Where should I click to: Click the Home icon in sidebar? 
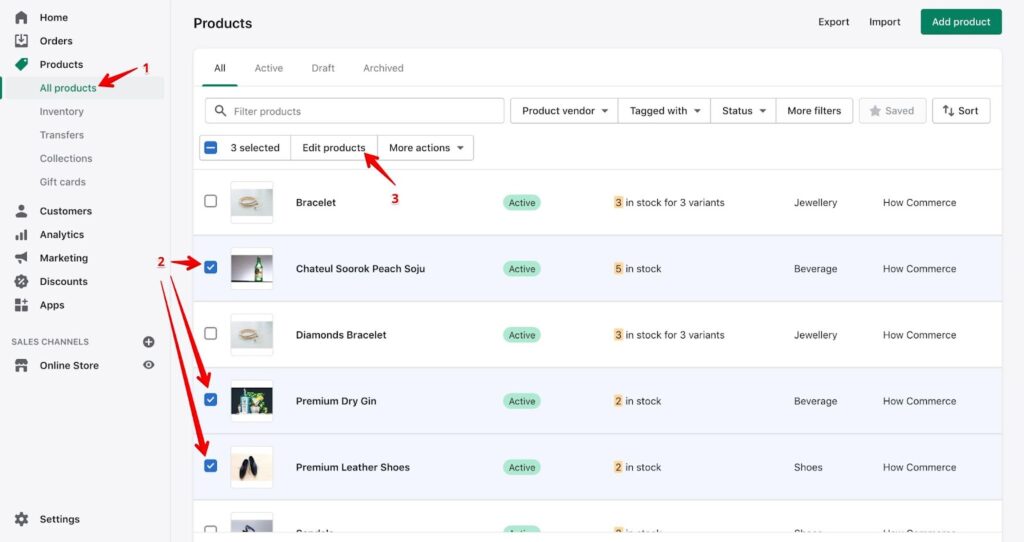point(21,17)
